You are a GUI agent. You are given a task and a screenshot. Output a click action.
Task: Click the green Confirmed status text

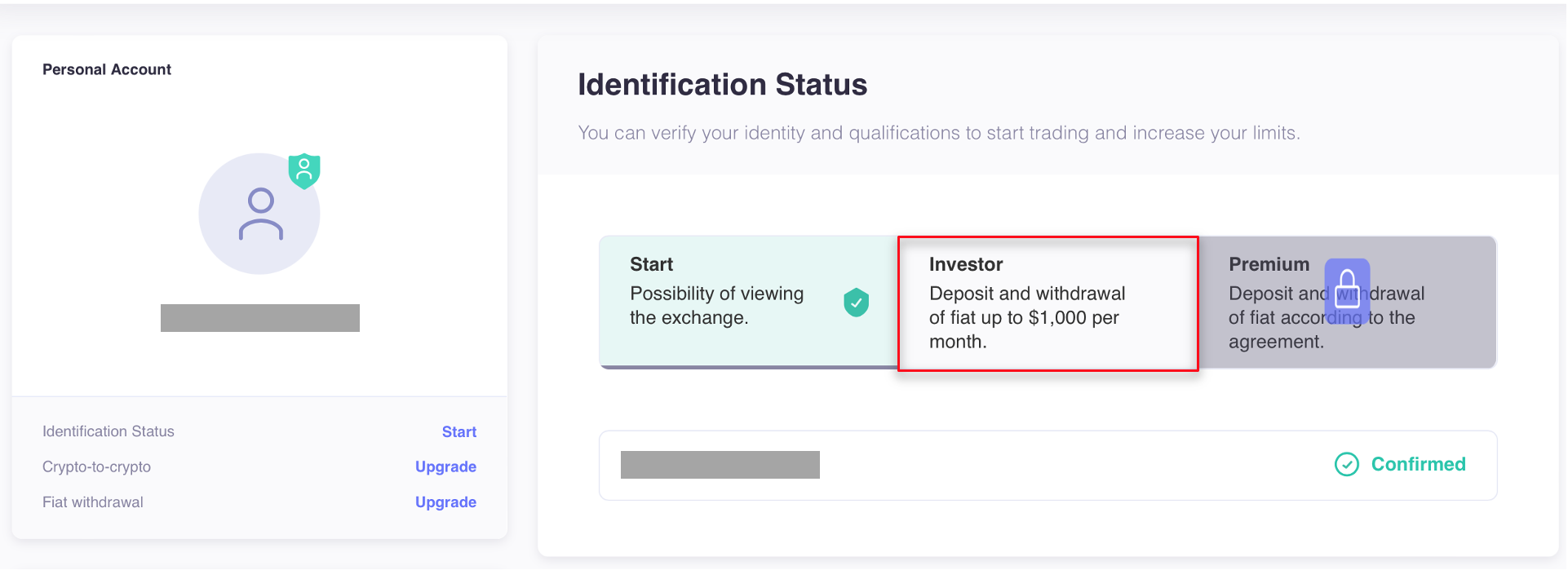tap(1418, 464)
